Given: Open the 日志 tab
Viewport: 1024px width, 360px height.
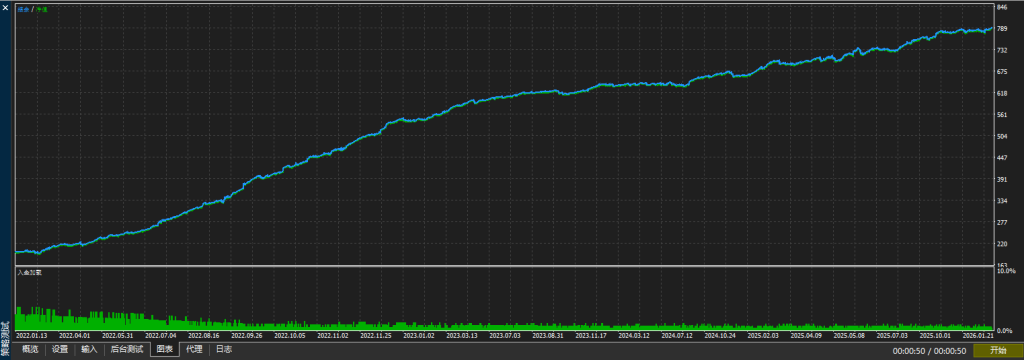Looking at the screenshot, I should 223,350.
